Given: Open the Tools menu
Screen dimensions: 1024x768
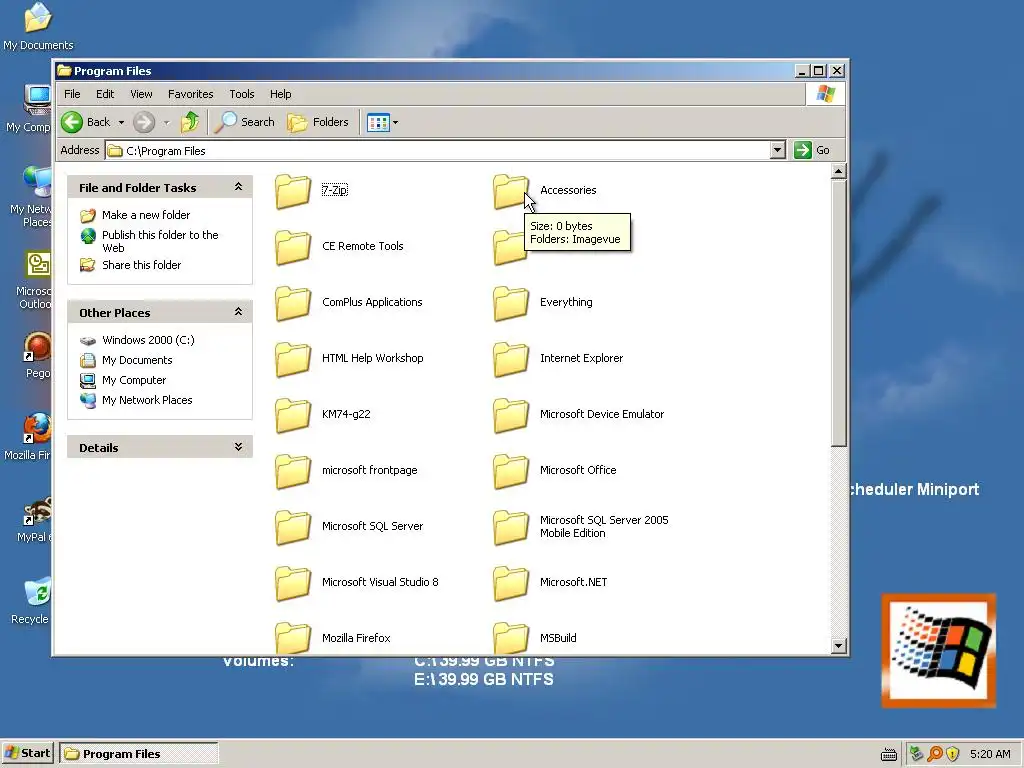Looking at the screenshot, I should click(242, 94).
